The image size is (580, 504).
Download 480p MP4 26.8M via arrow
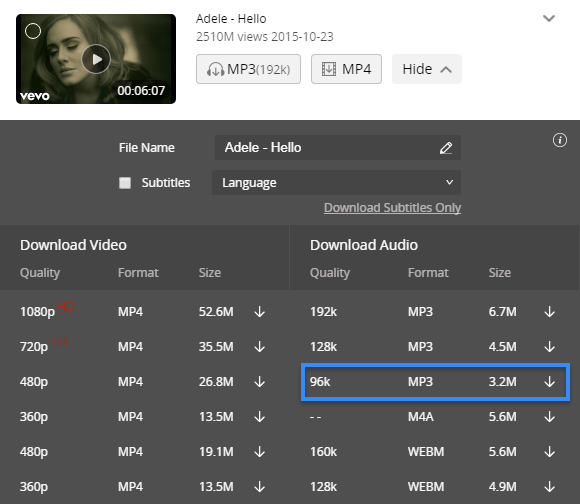tap(260, 382)
